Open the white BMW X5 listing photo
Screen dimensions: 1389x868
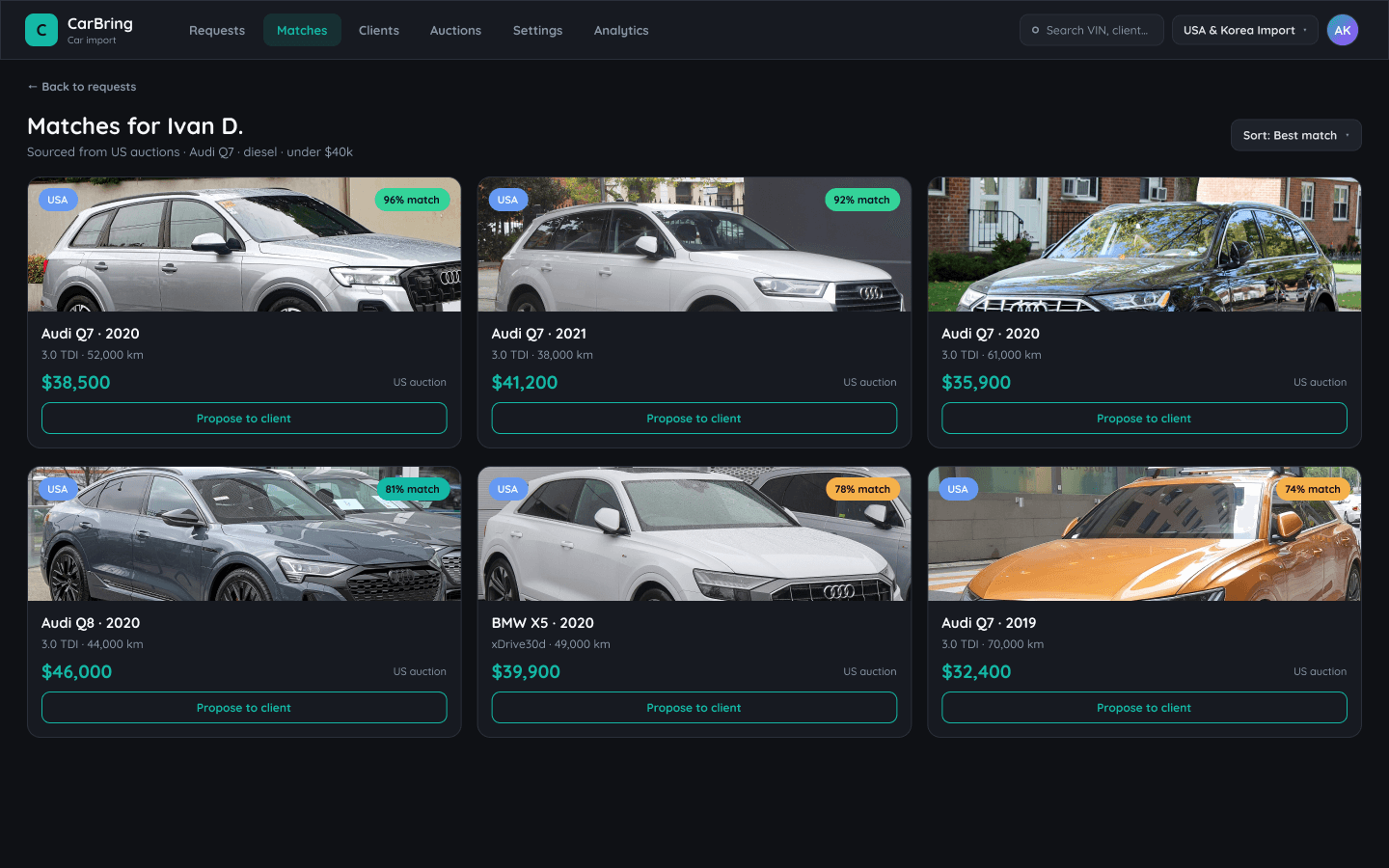[694, 534]
